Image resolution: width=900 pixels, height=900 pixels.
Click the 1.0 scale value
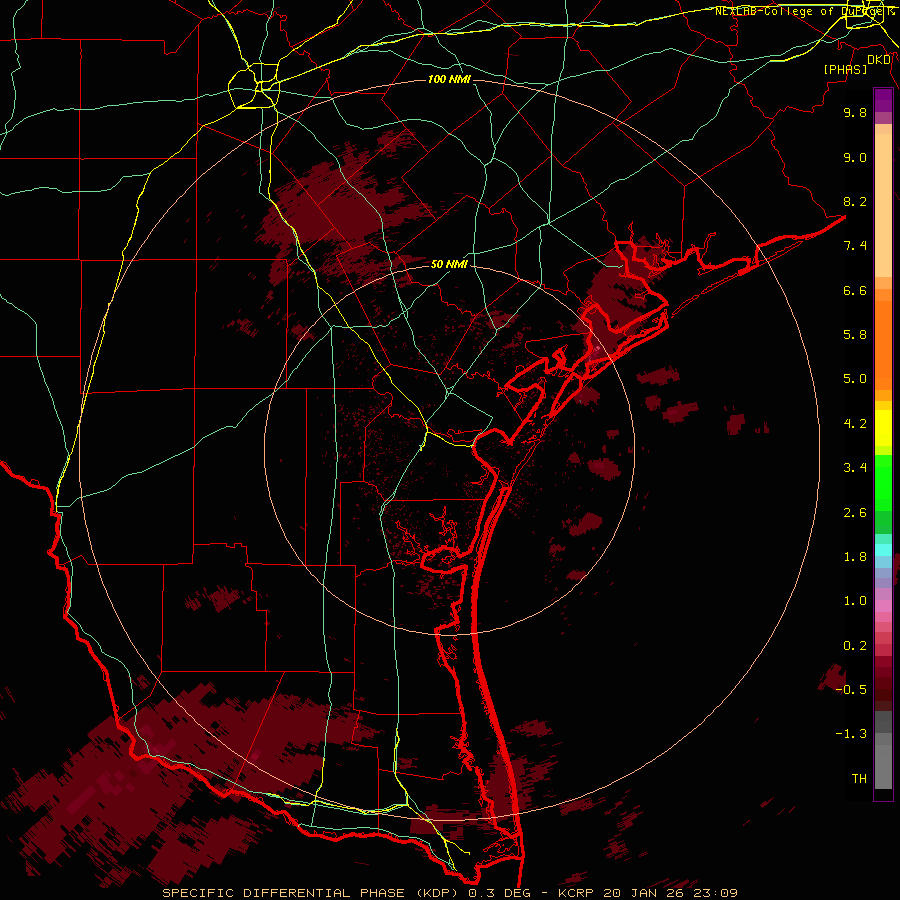click(855, 601)
